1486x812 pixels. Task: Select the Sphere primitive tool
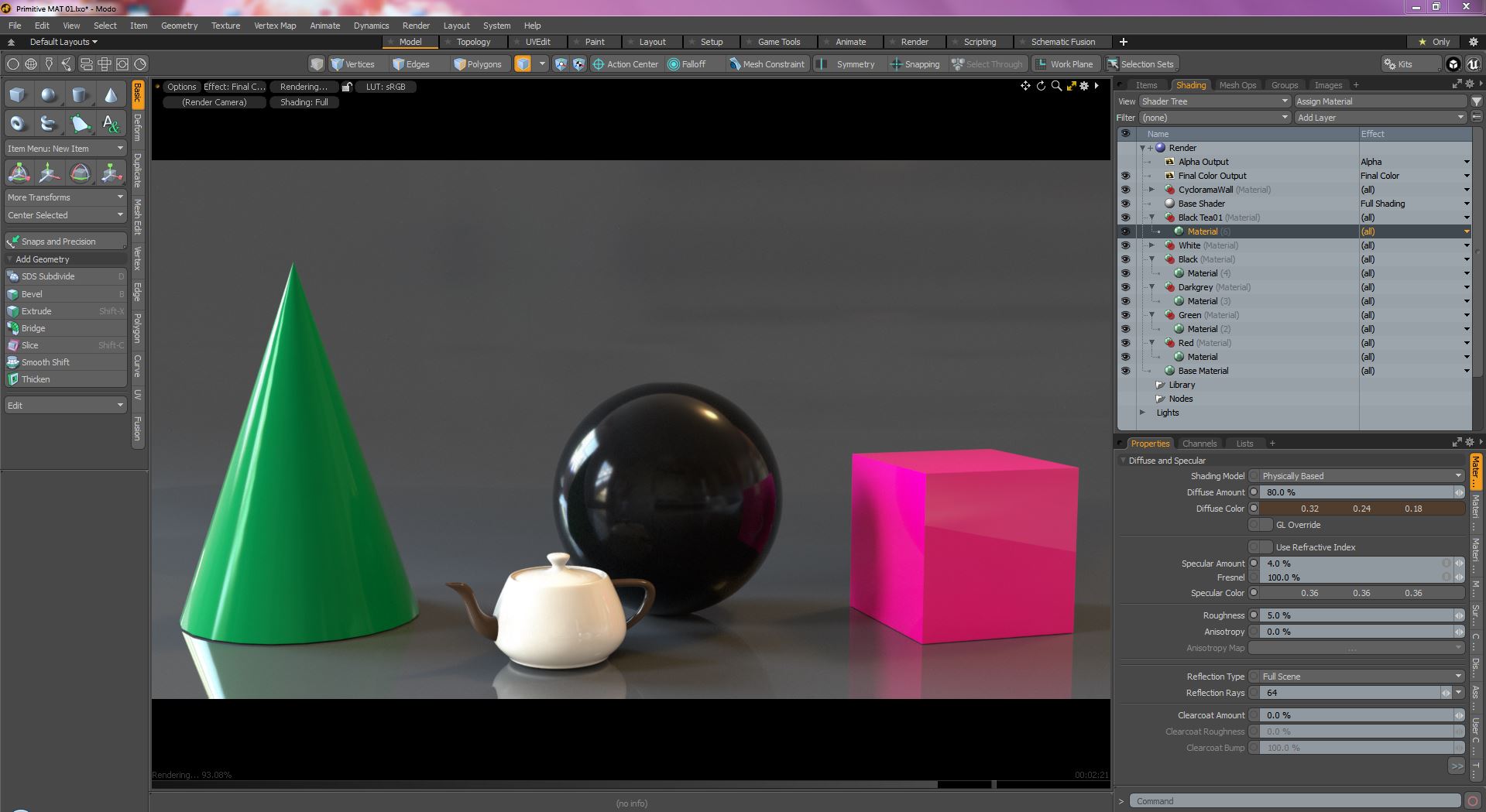point(49,95)
